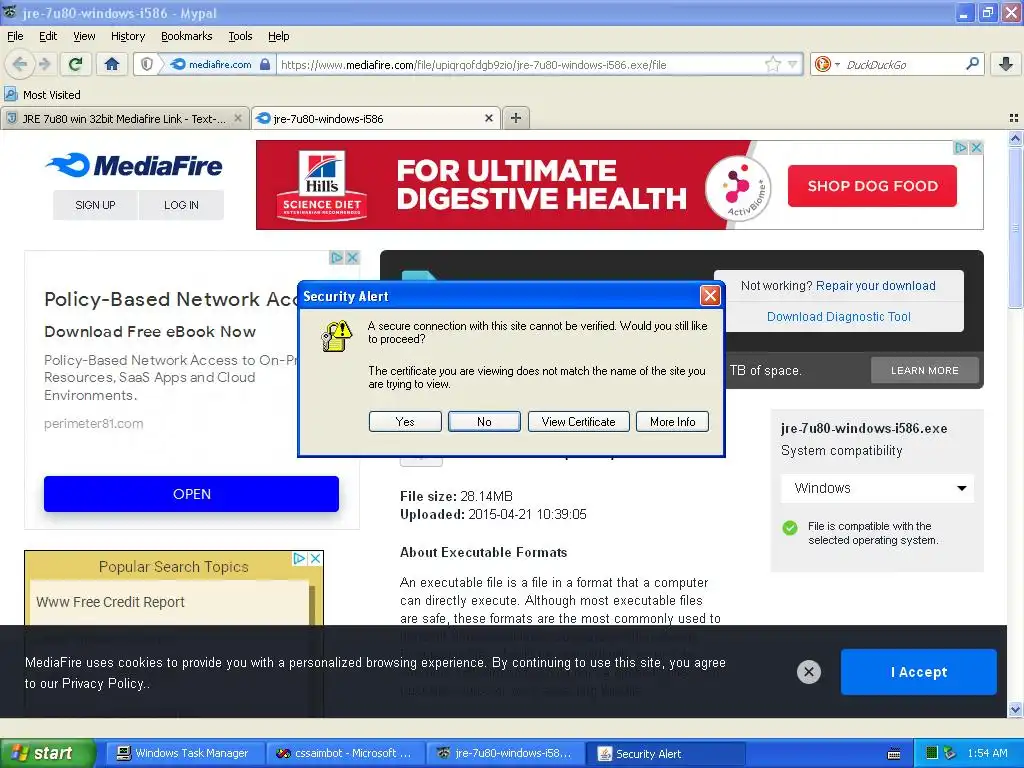This screenshot has width=1024, height=768.
Task: Click the Download Diagnostic Tool link
Action: click(x=839, y=317)
